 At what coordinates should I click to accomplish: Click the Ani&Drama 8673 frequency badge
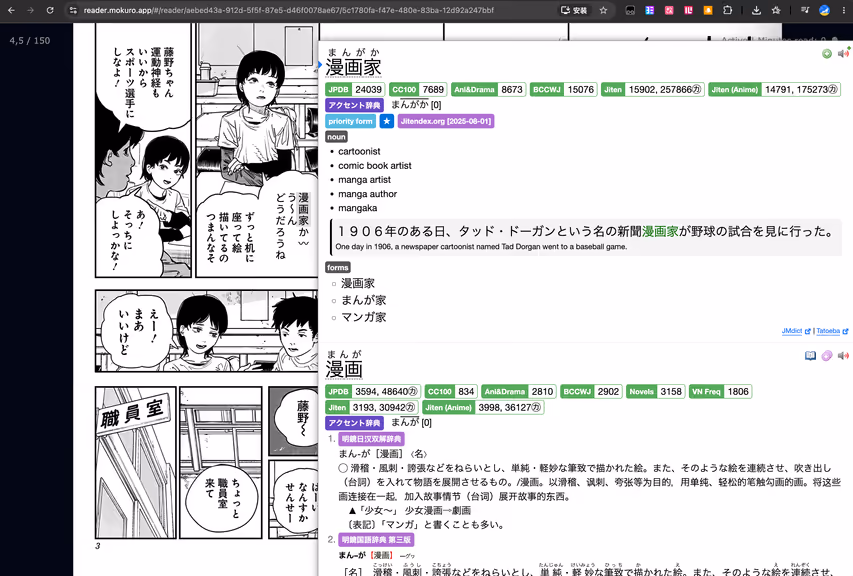pyautogui.click(x=488, y=89)
